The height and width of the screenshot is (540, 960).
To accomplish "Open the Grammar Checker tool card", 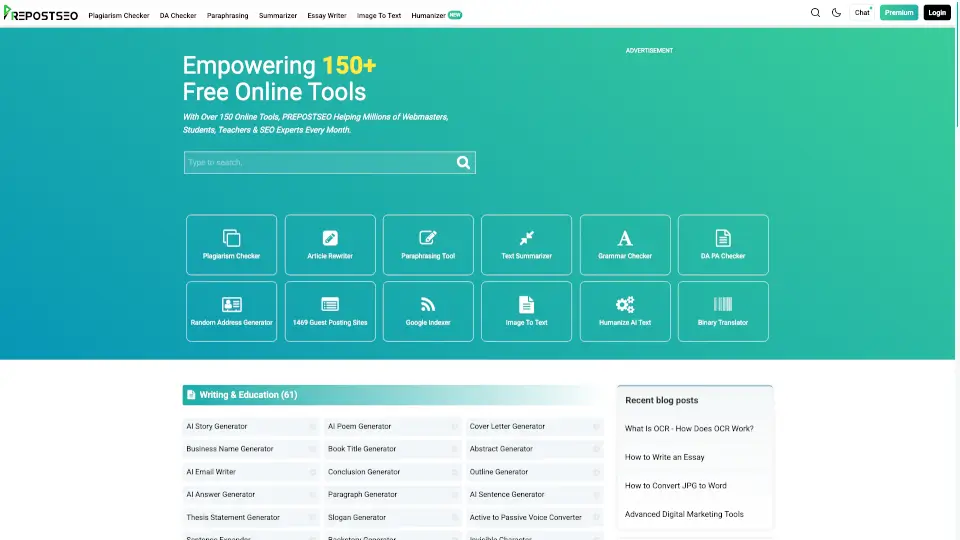I will (625, 245).
